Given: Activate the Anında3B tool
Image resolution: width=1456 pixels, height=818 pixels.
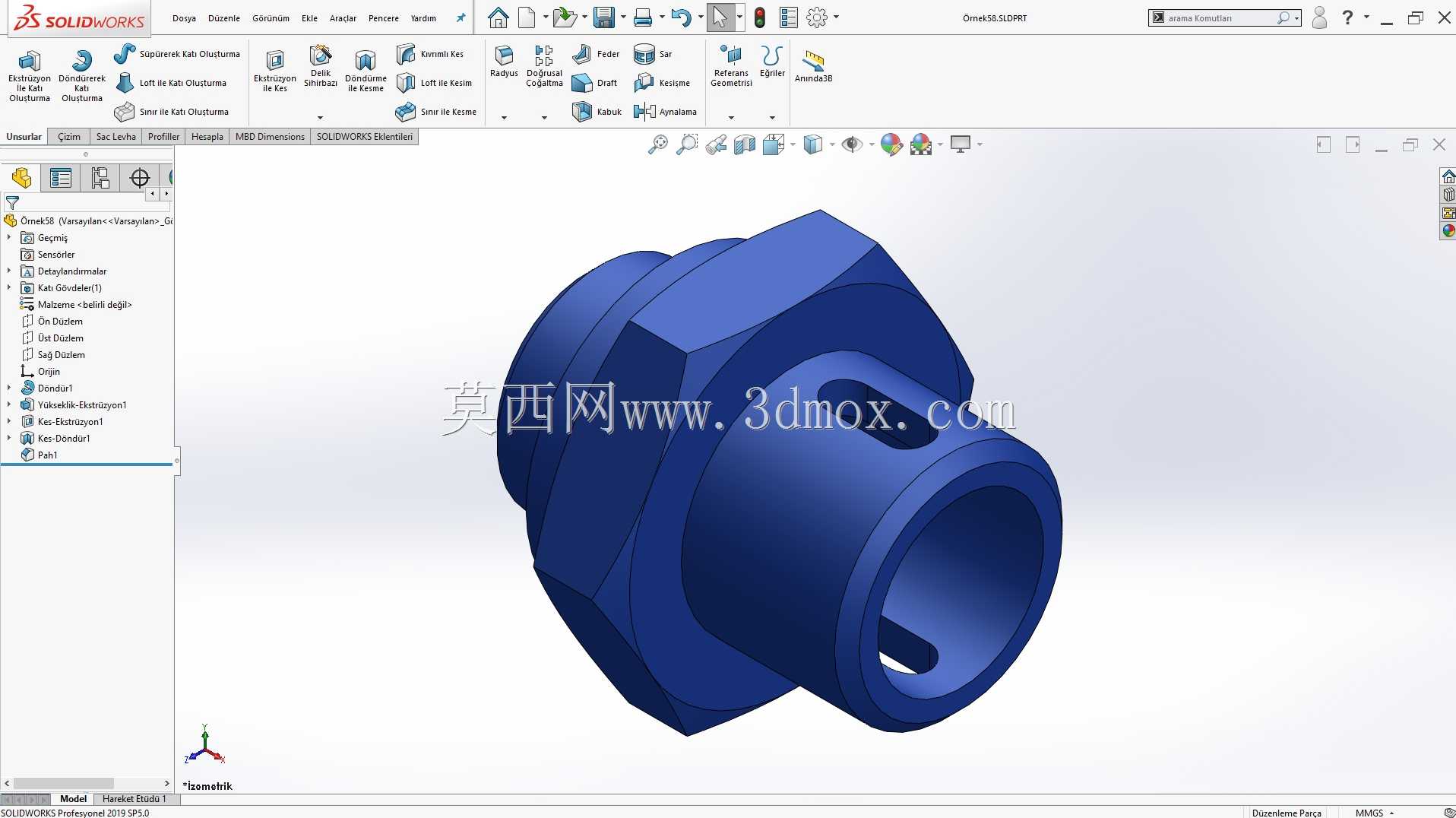Looking at the screenshot, I should tap(813, 65).
